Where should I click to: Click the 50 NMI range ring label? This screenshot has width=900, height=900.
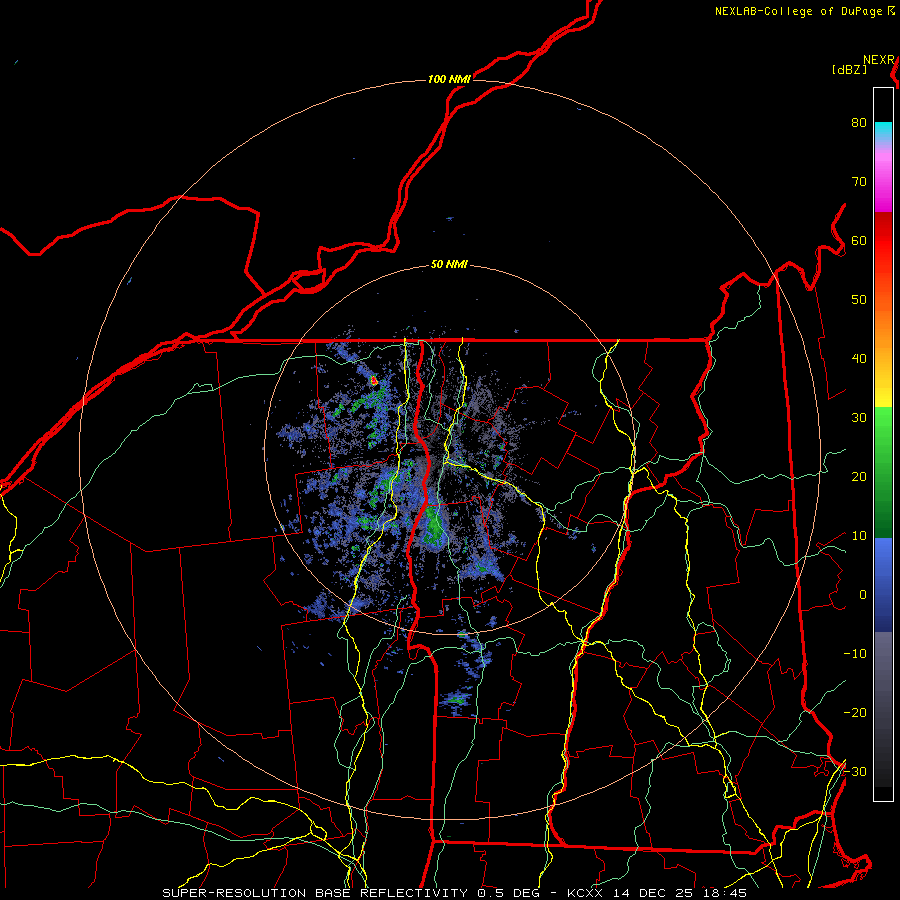[449, 265]
